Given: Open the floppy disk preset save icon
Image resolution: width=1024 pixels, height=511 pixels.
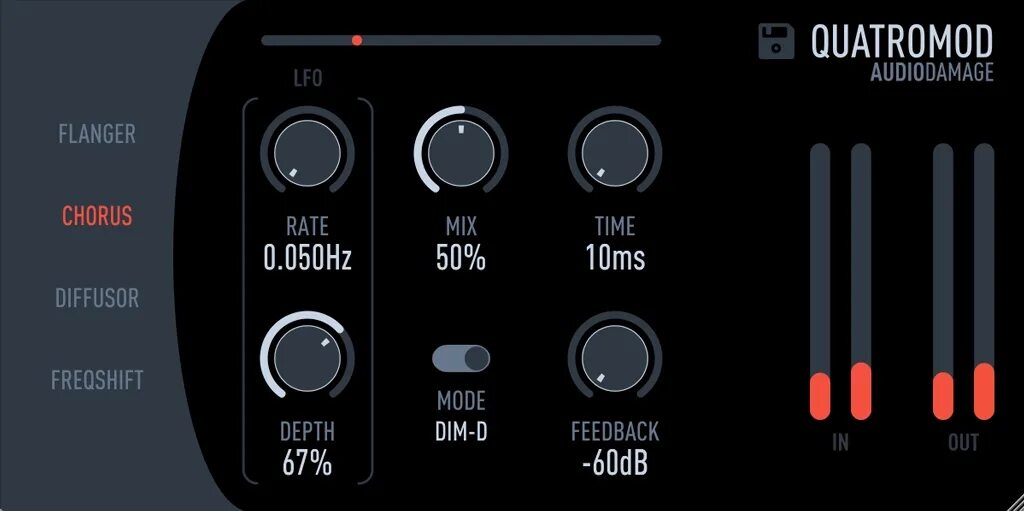Looking at the screenshot, I should point(776,41).
